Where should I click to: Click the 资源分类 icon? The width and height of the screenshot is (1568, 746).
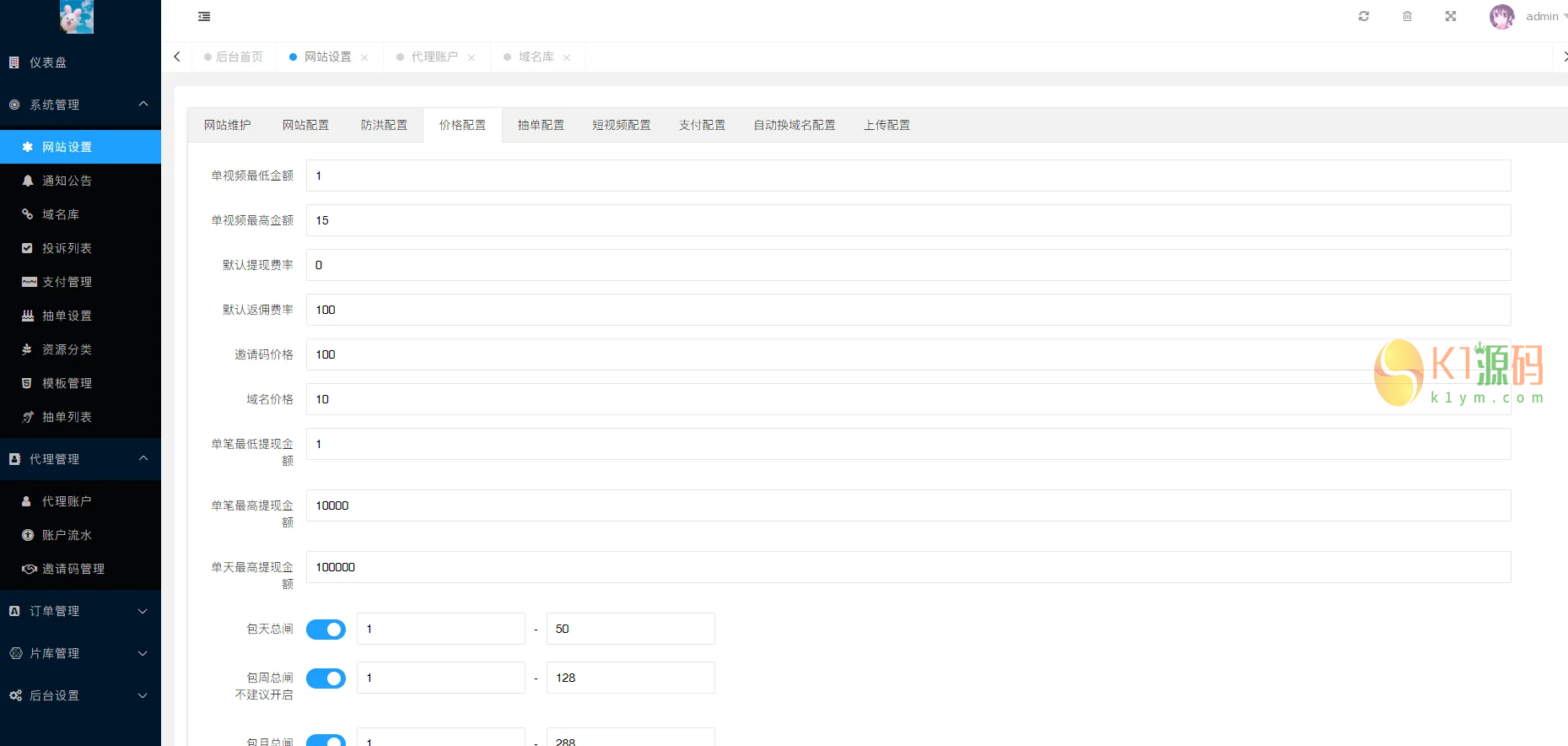pyautogui.click(x=27, y=349)
